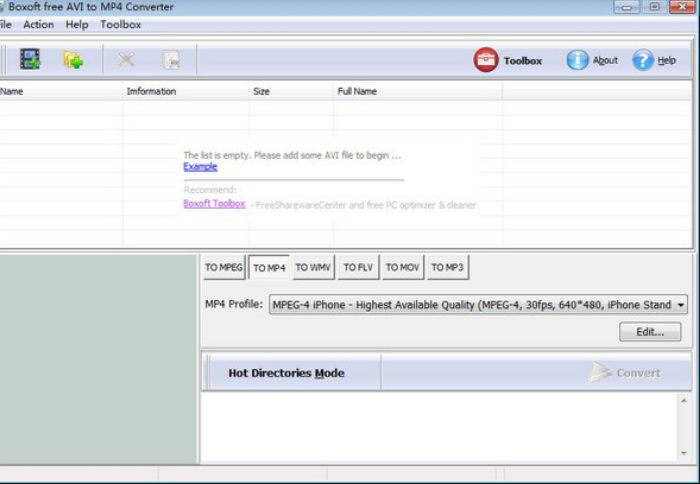Switch to the TO WMV tab
Image resolution: width=700 pixels, height=484 pixels.
coord(313,267)
